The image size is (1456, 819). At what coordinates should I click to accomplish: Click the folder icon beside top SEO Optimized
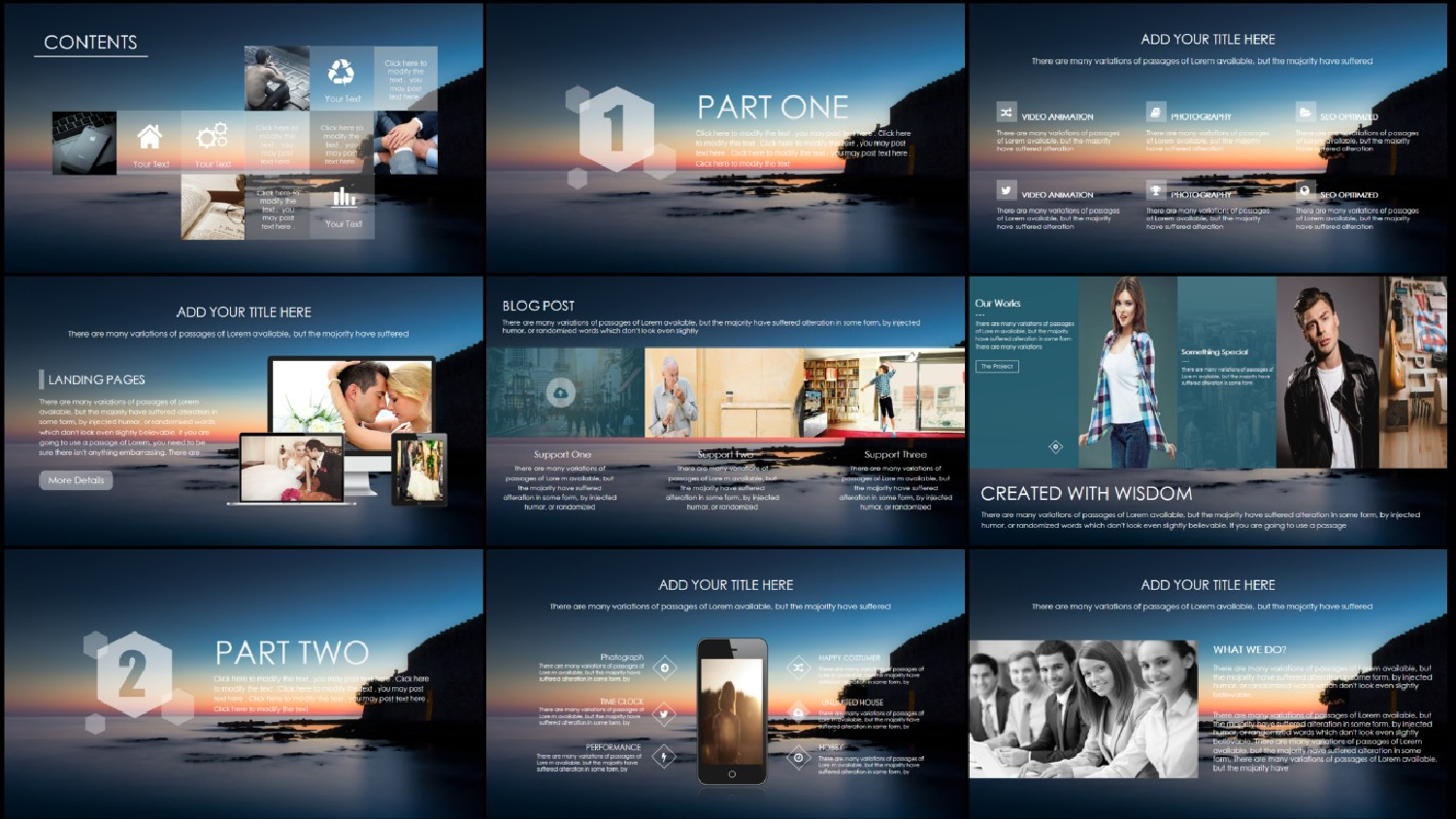pyautogui.click(x=1305, y=113)
